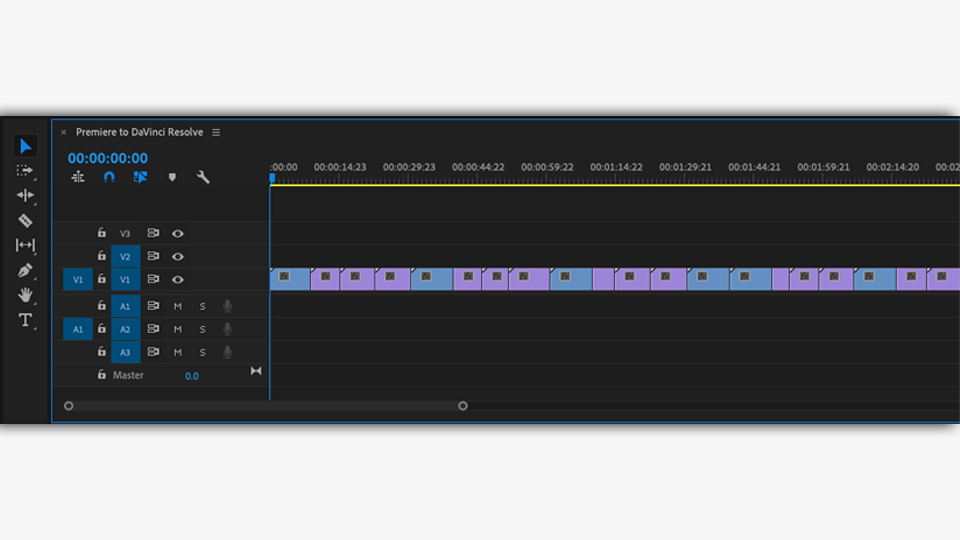
Task: Toggle sync lock on V2 track
Action: (153, 256)
